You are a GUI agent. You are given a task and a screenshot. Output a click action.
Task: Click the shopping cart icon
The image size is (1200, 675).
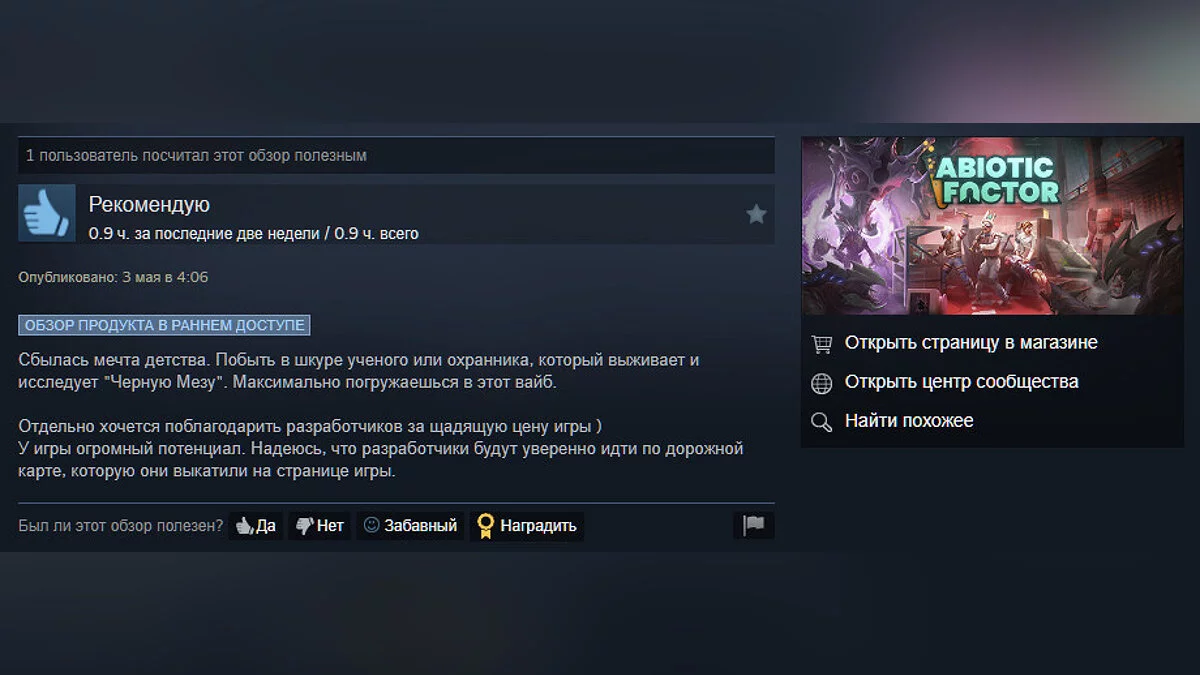pyautogui.click(x=822, y=344)
